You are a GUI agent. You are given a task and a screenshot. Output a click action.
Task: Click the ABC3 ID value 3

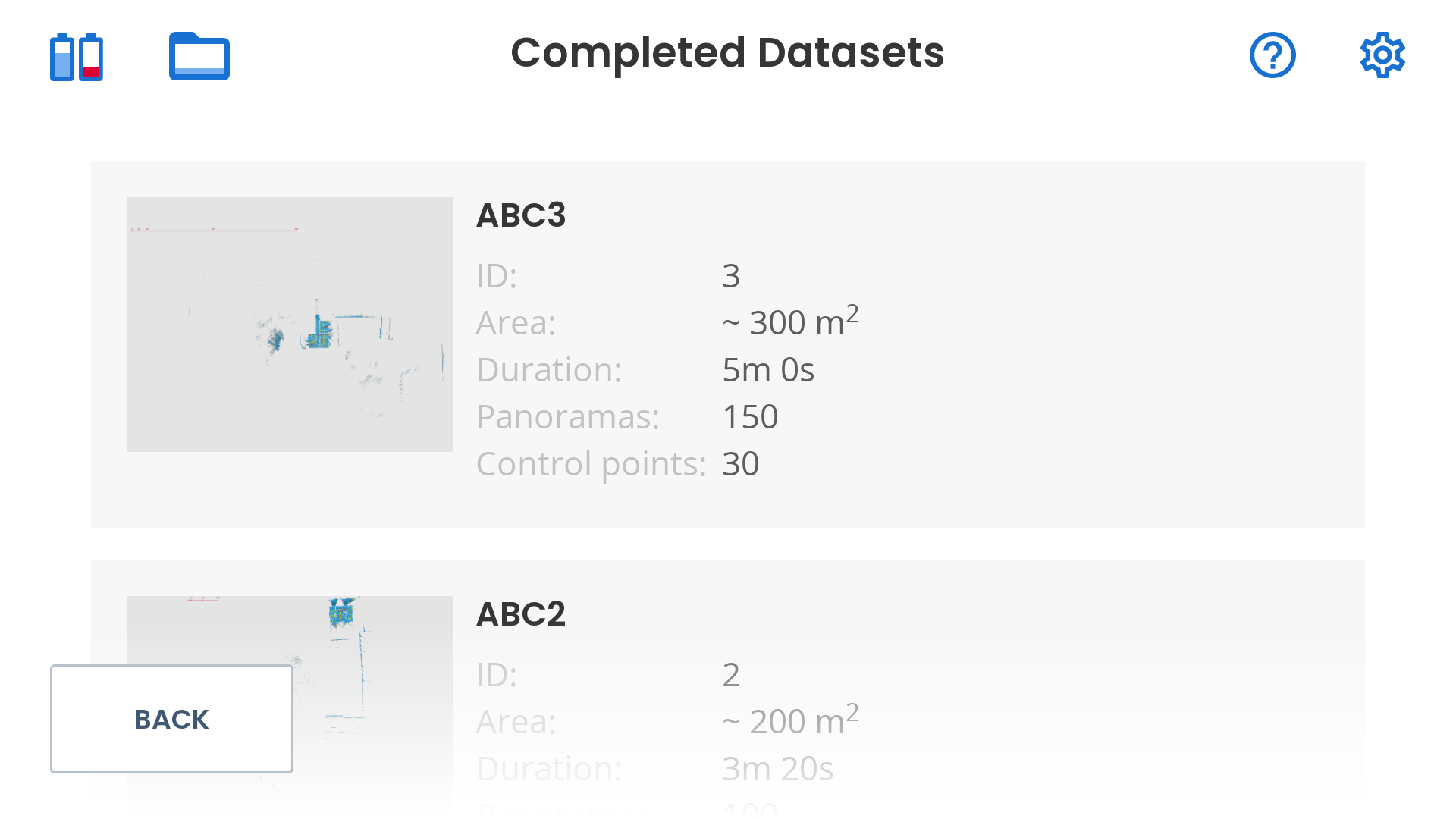click(x=731, y=276)
